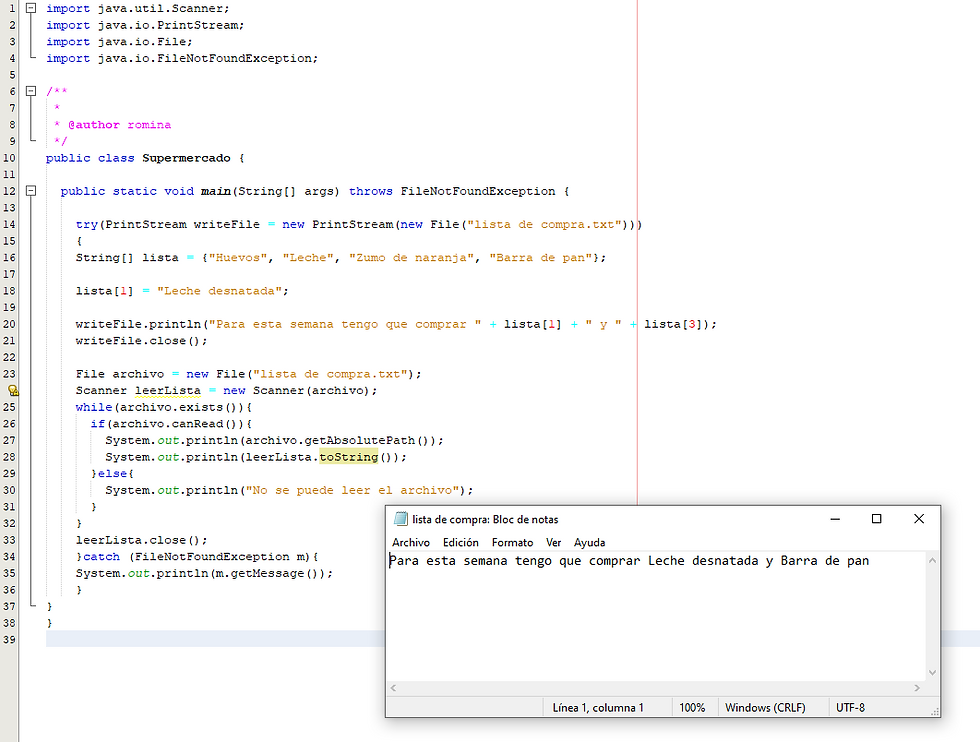Click the Notepad vertical scrollbar down arrow
This screenshot has height=742, width=980.
click(932, 673)
